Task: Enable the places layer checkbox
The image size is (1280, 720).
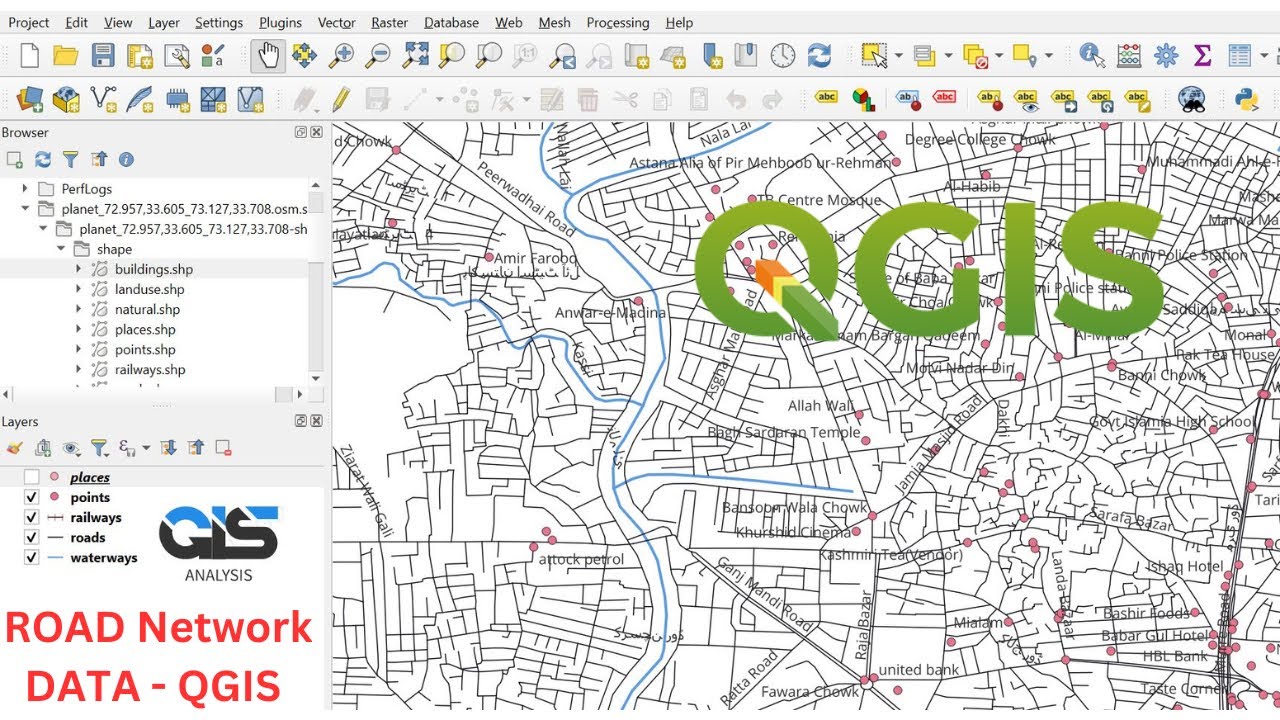Action: point(32,477)
